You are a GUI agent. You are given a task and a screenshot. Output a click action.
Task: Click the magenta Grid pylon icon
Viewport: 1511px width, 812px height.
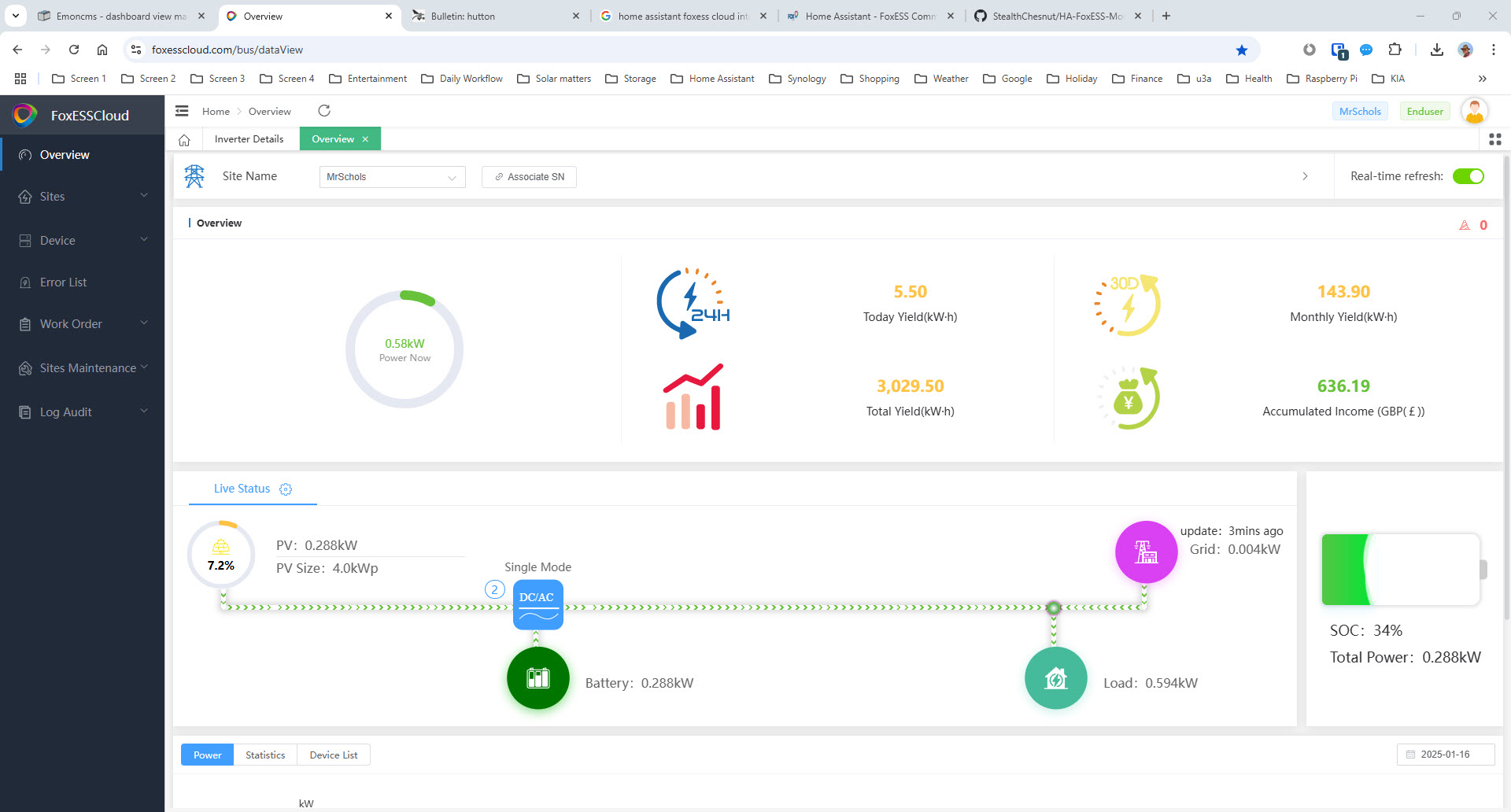(x=1146, y=552)
